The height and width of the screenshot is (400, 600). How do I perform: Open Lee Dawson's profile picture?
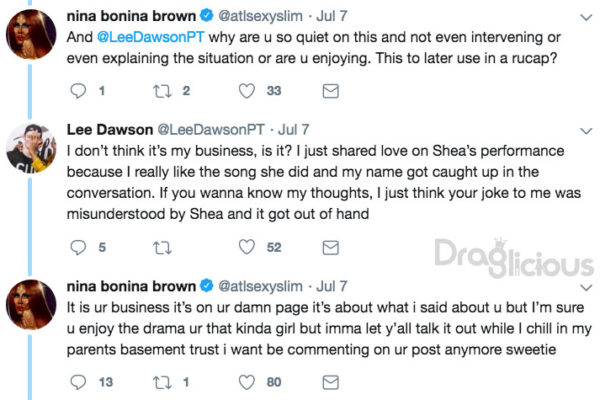[x=31, y=148]
